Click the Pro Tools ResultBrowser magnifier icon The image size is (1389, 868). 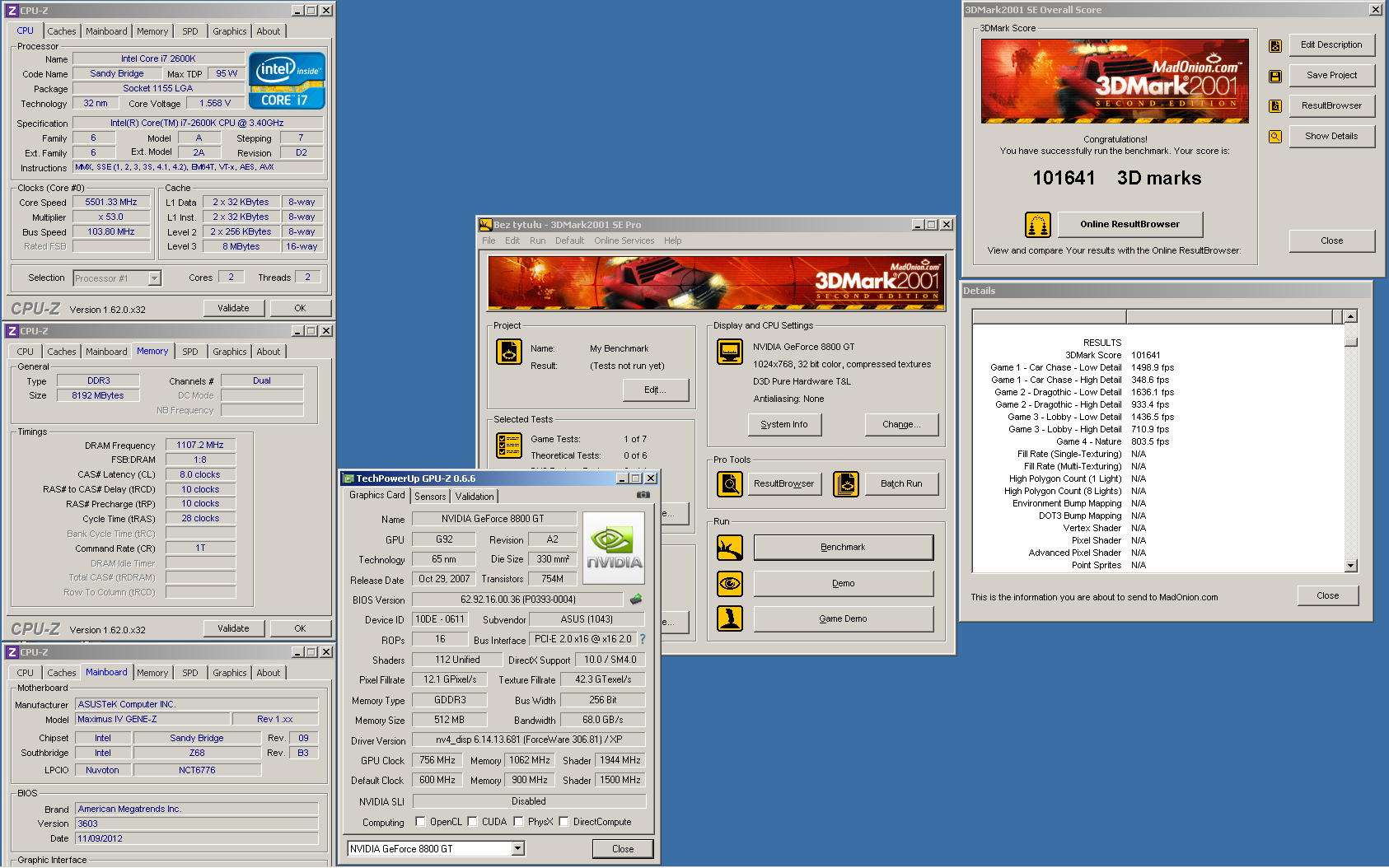[x=730, y=484]
